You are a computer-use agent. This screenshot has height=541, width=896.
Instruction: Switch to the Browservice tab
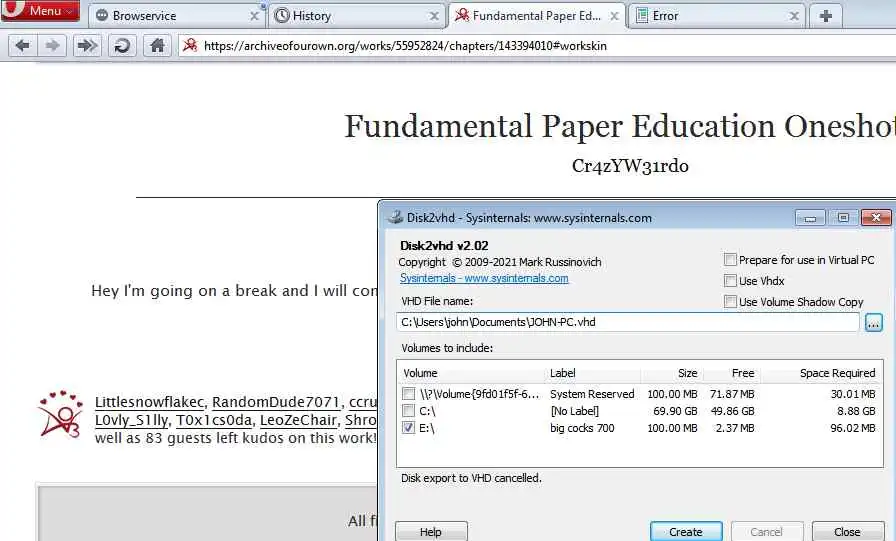click(176, 16)
